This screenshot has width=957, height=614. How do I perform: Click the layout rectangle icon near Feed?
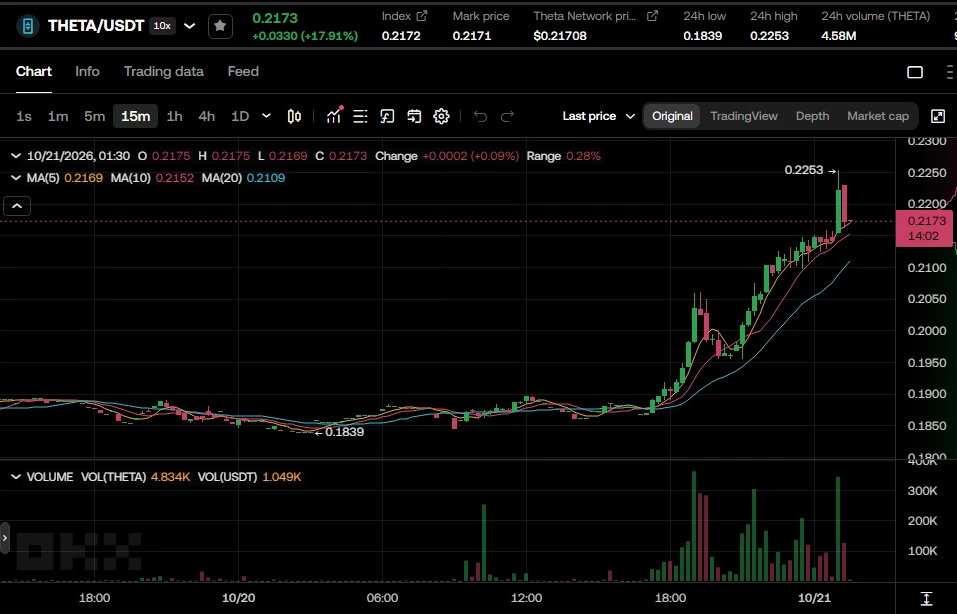click(915, 72)
